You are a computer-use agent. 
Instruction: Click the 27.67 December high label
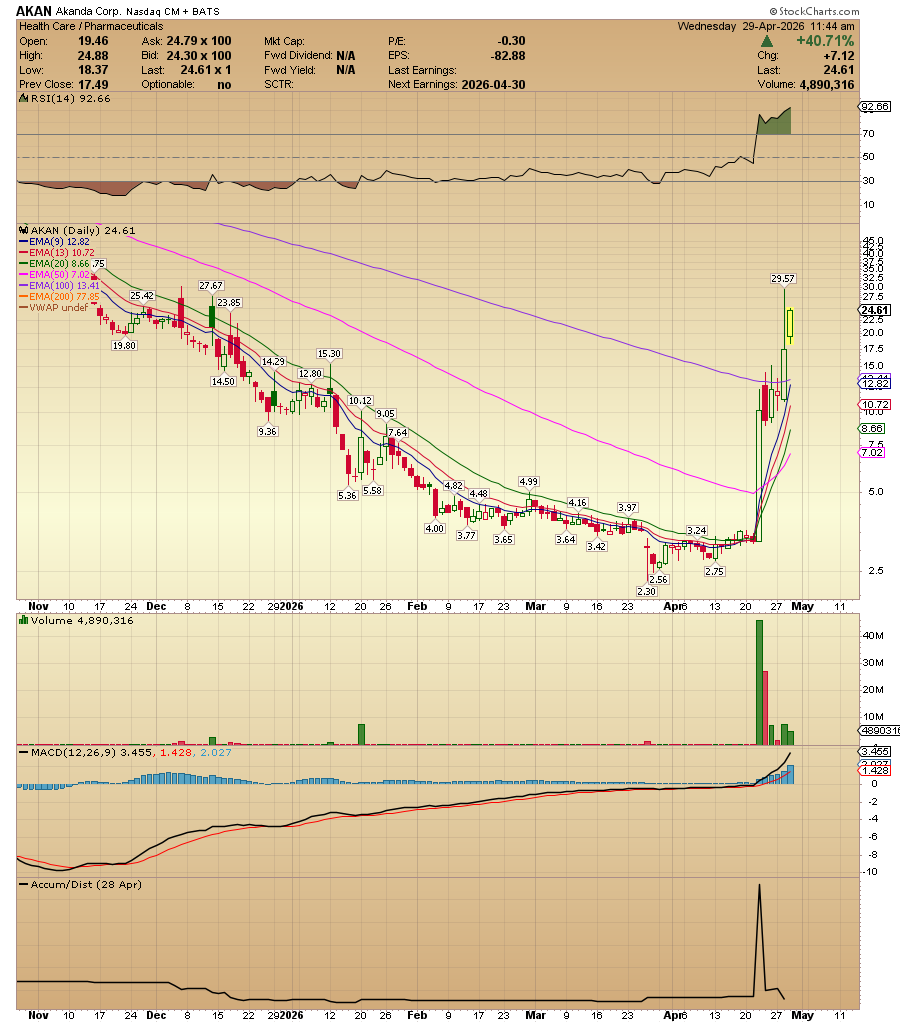pos(211,286)
